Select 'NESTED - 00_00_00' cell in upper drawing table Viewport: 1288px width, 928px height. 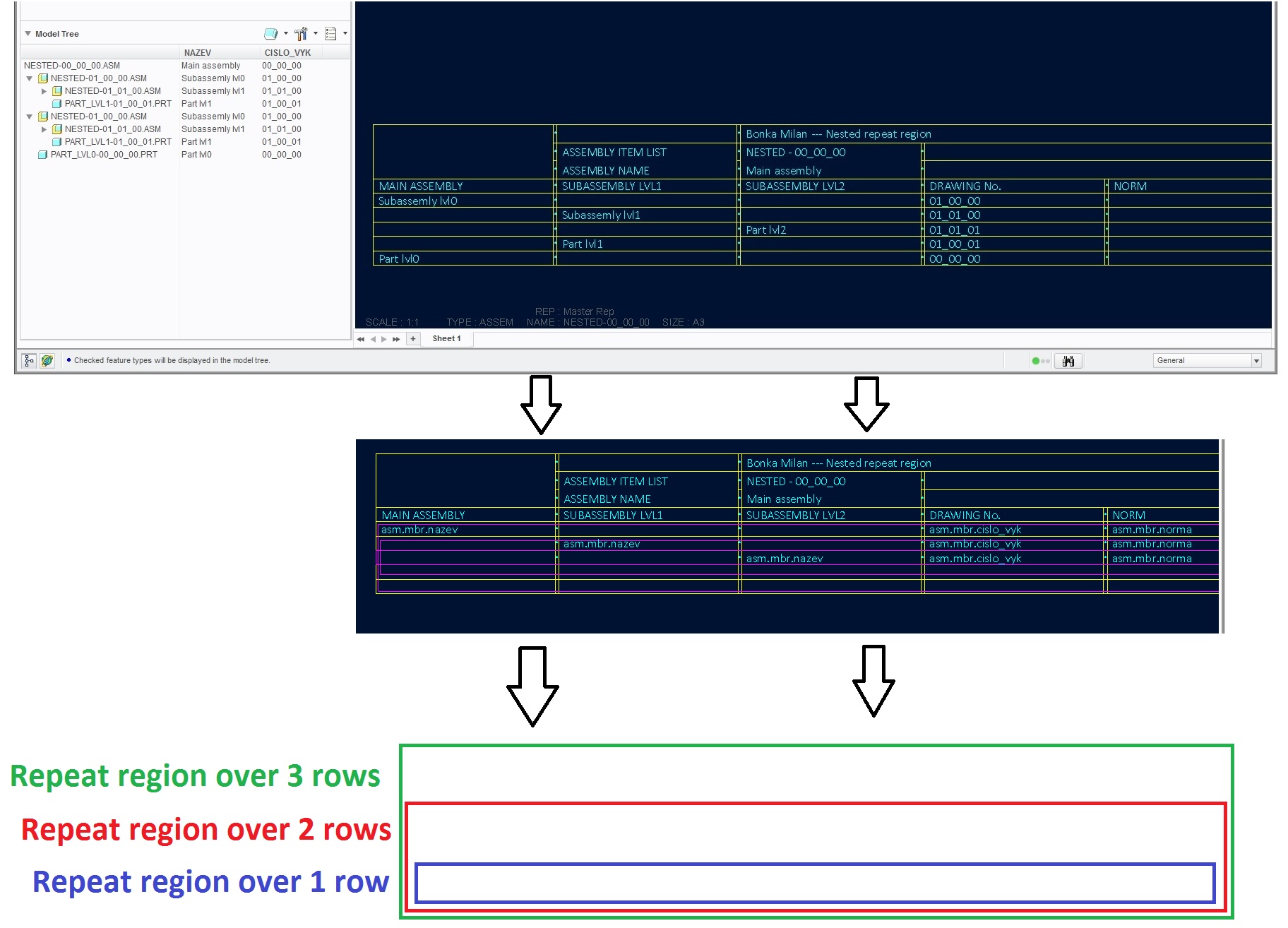[x=796, y=153]
